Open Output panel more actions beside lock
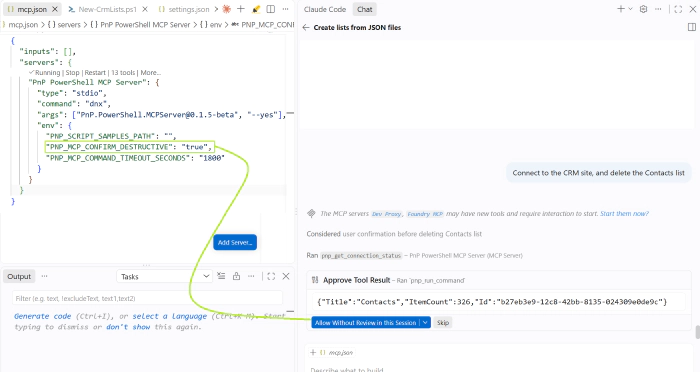 tap(251, 276)
